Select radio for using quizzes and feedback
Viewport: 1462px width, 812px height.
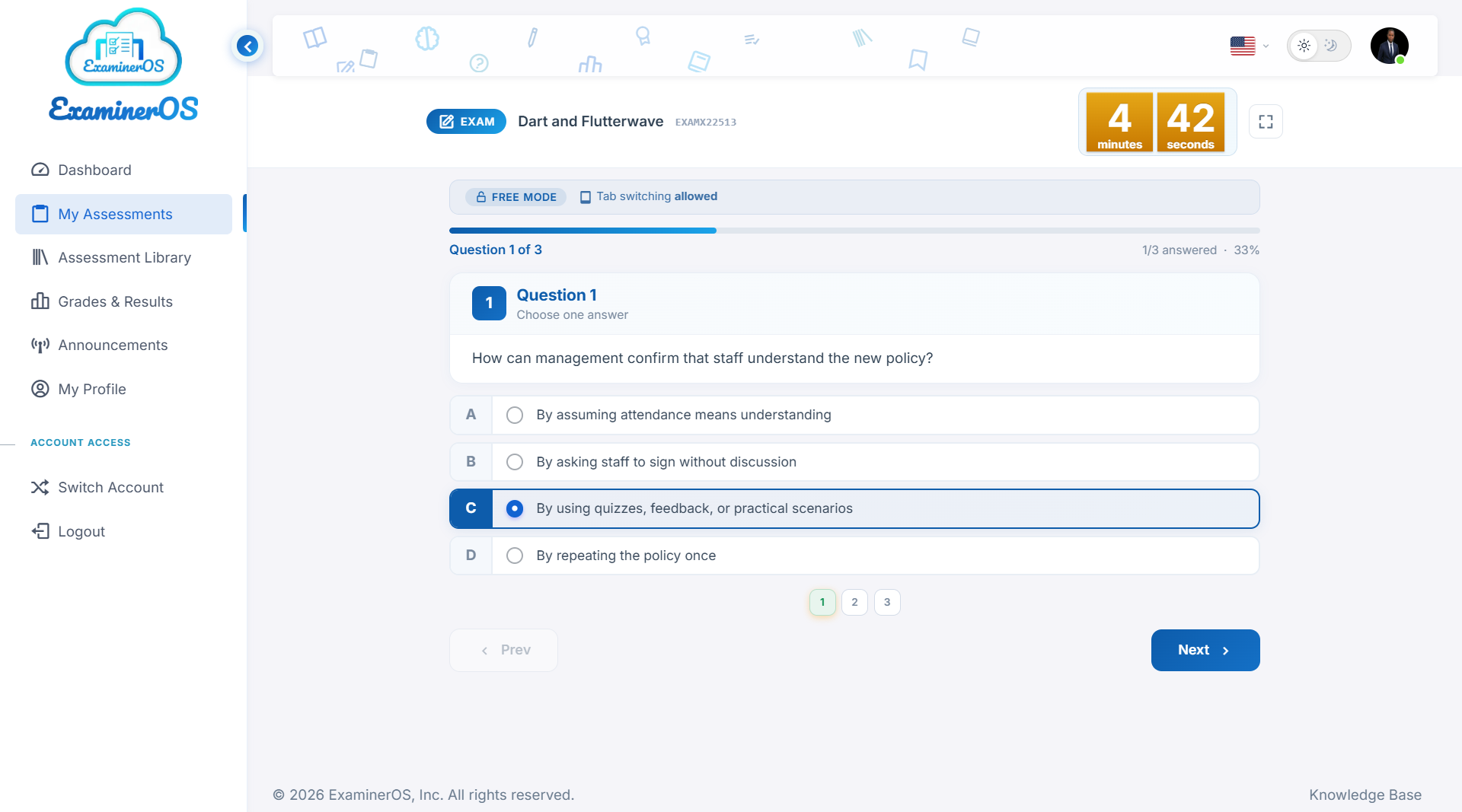[515, 508]
